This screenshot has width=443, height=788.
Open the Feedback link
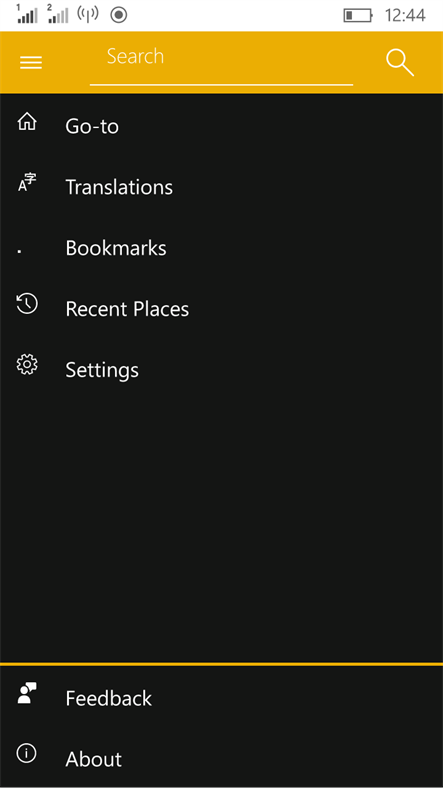coord(108,698)
